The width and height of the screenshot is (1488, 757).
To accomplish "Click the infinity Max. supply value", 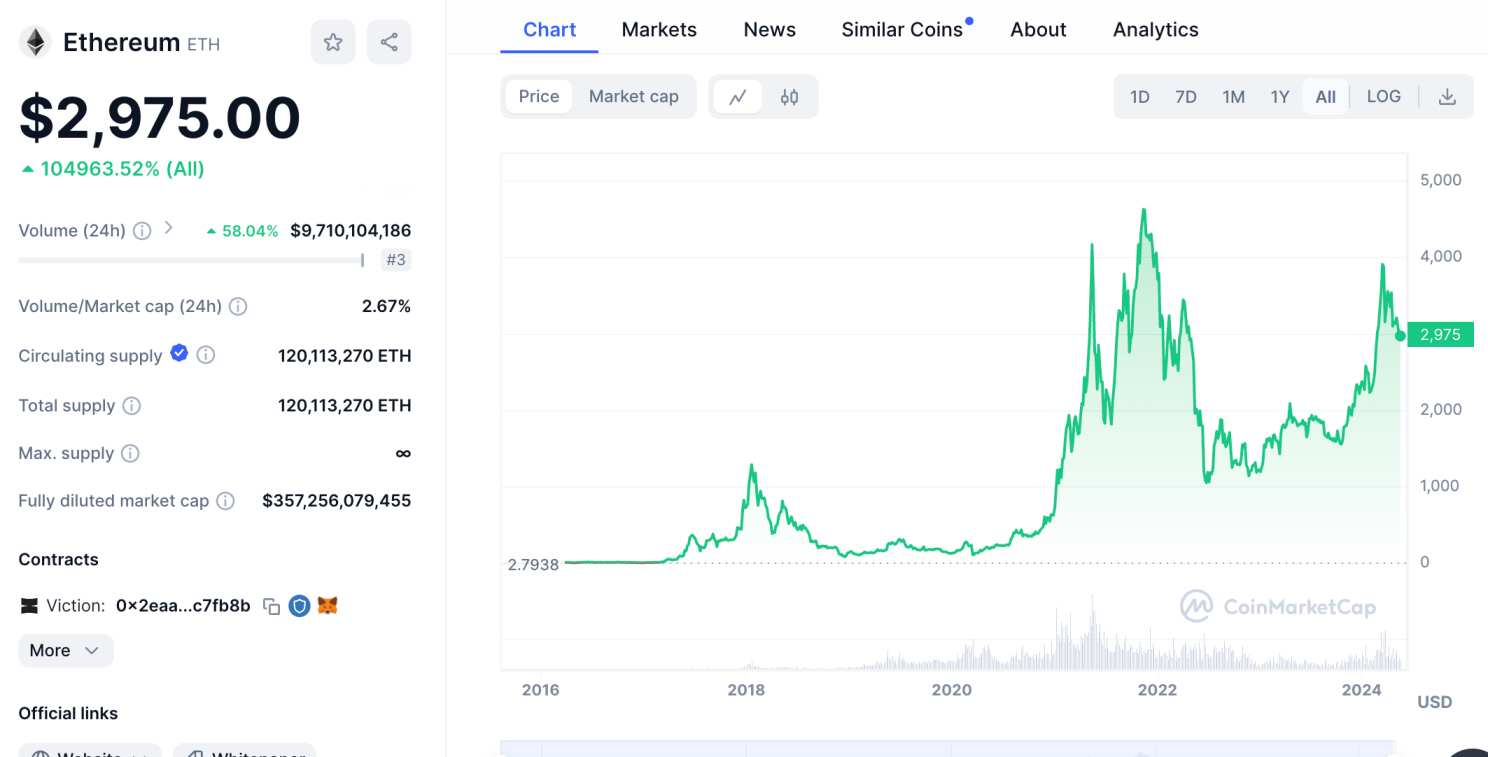I will 403,453.
